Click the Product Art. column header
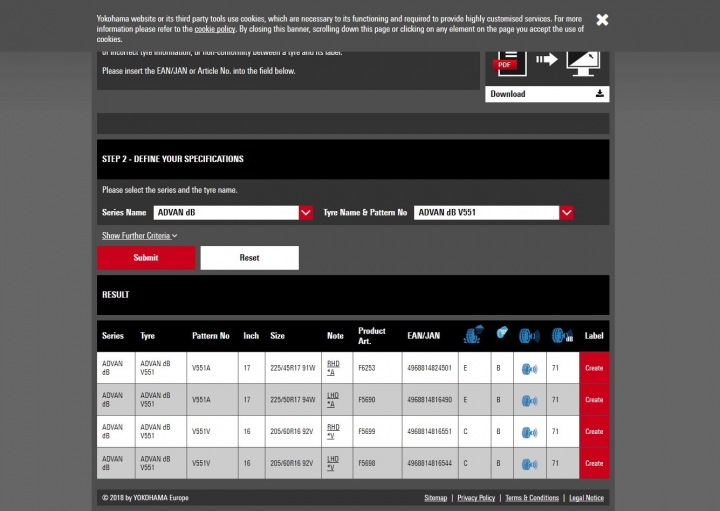Screen dimensions: 720x511 (x=371, y=336)
